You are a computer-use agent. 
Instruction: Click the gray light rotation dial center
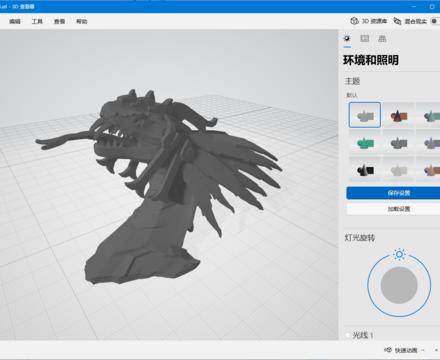point(399,285)
